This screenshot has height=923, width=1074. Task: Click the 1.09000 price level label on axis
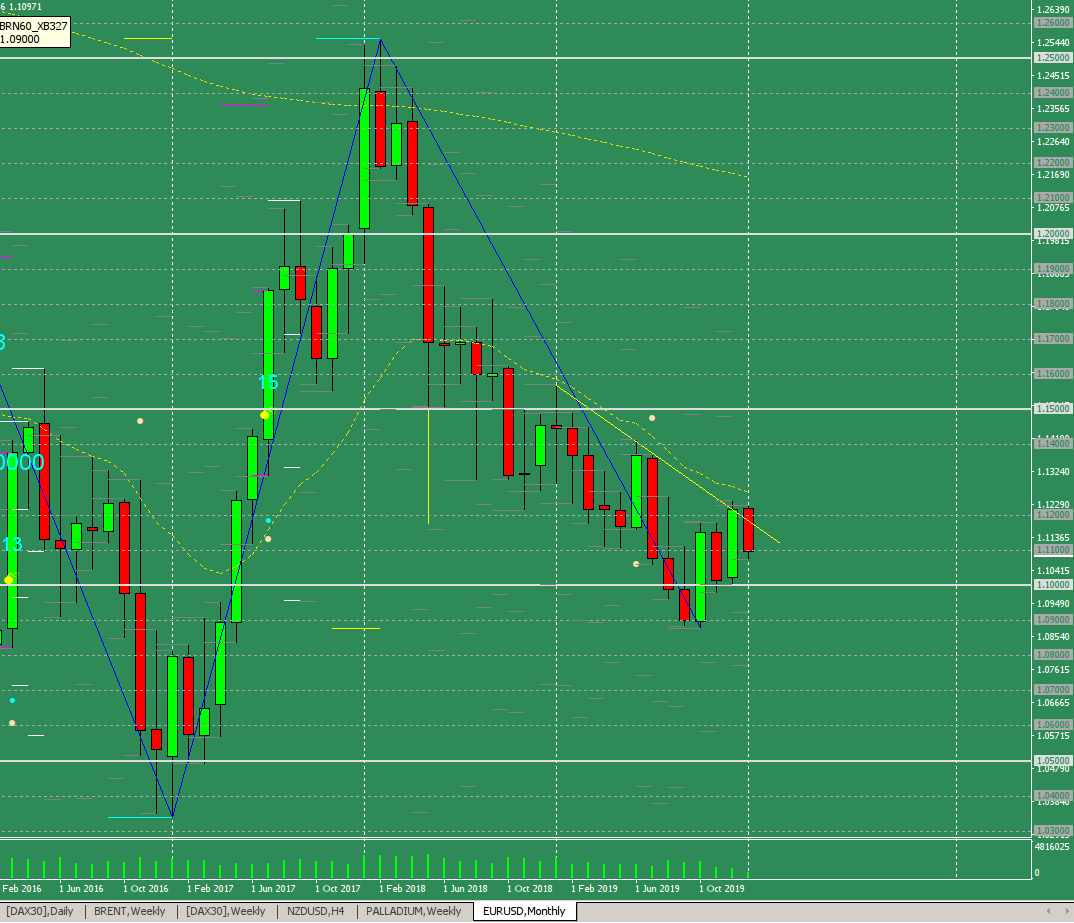coord(1053,620)
